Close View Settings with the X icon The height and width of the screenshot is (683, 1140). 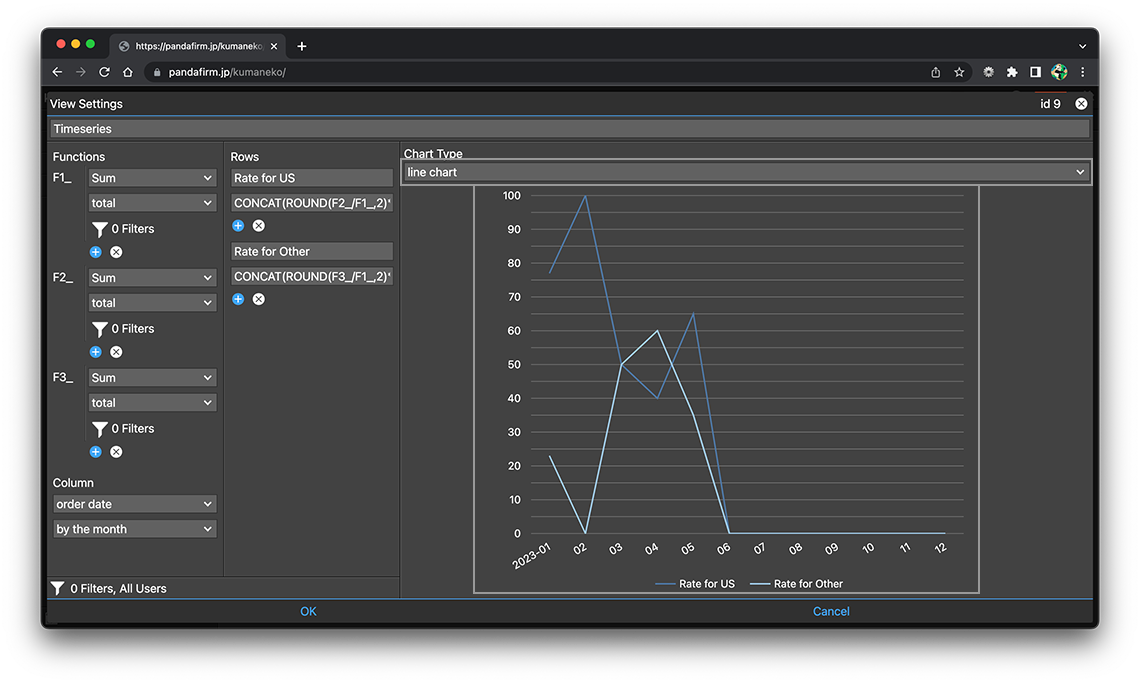(1081, 104)
